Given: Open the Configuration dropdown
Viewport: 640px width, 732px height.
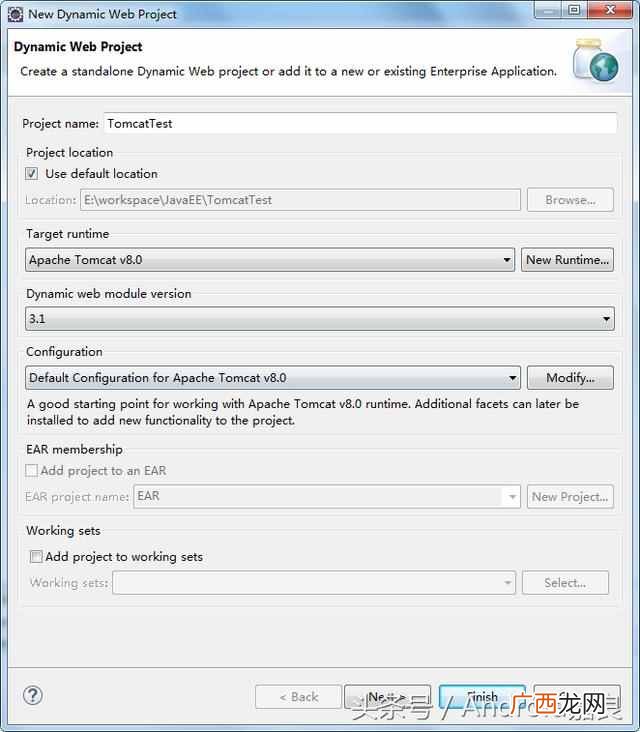Looking at the screenshot, I should click(x=273, y=377).
